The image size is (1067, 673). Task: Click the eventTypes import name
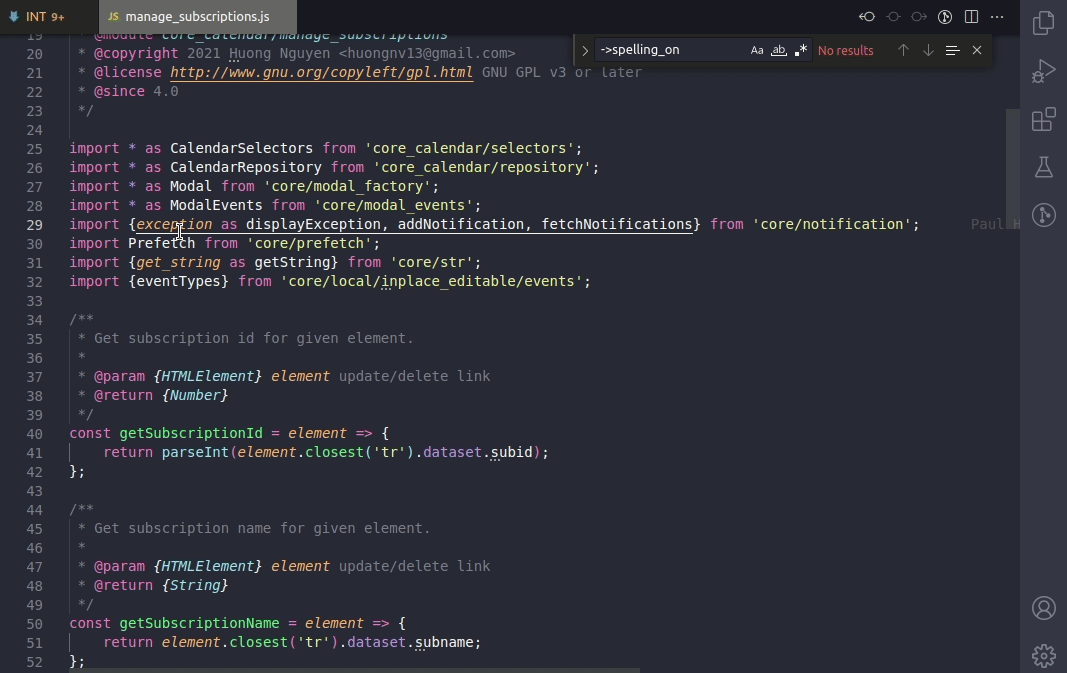(x=178, y=282)
